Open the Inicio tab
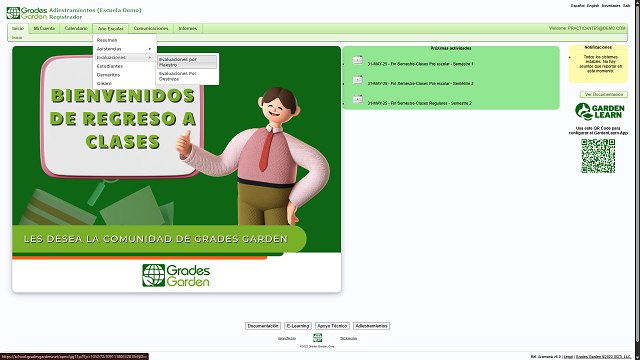640x360 pixels. coord(18,28)
